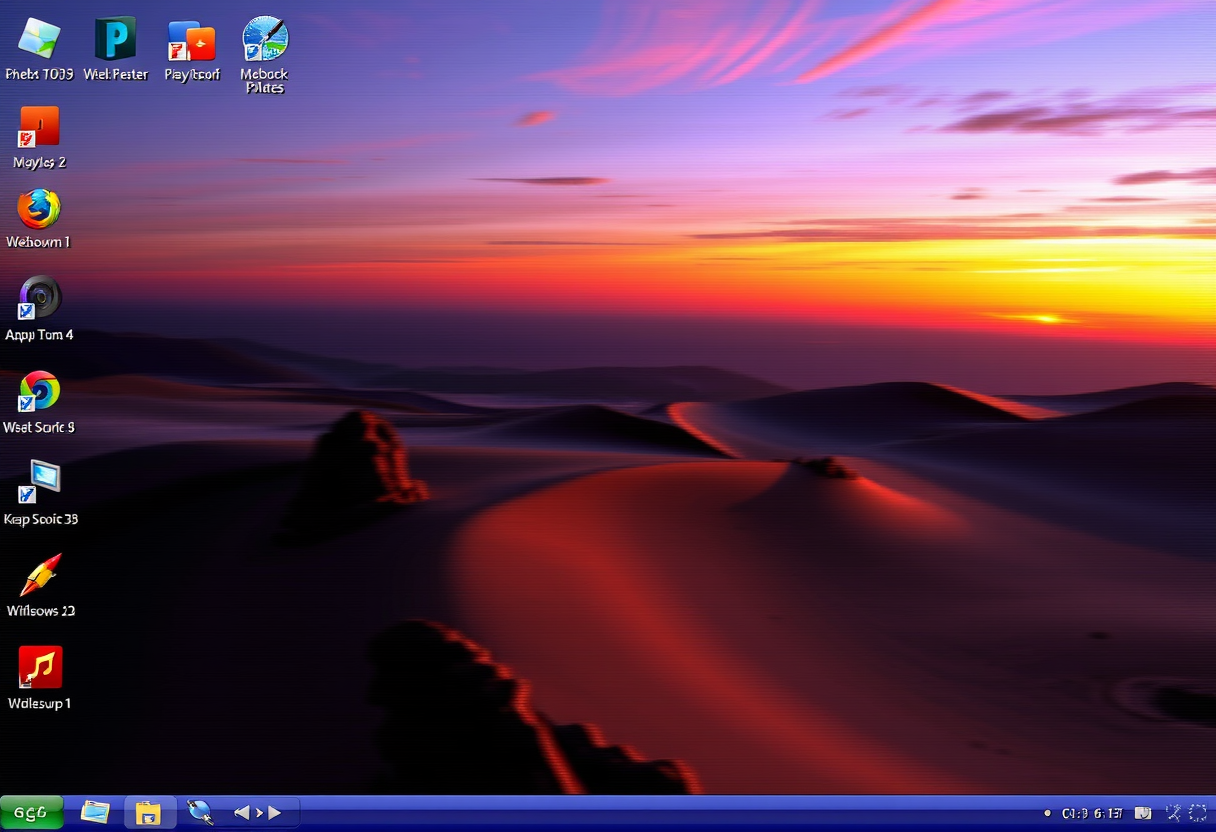
Task: Open the globe with pen desktop icon
Action: (265, 39)
